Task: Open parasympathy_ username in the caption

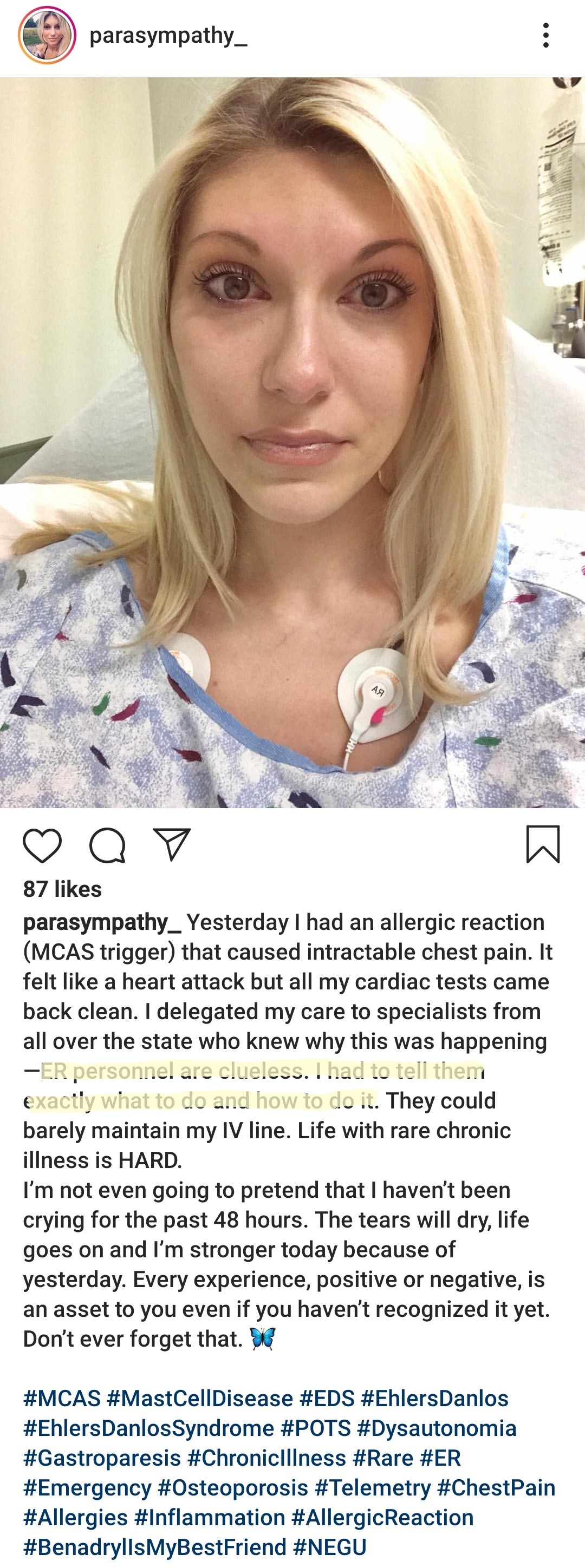Action: click(102, 923)
